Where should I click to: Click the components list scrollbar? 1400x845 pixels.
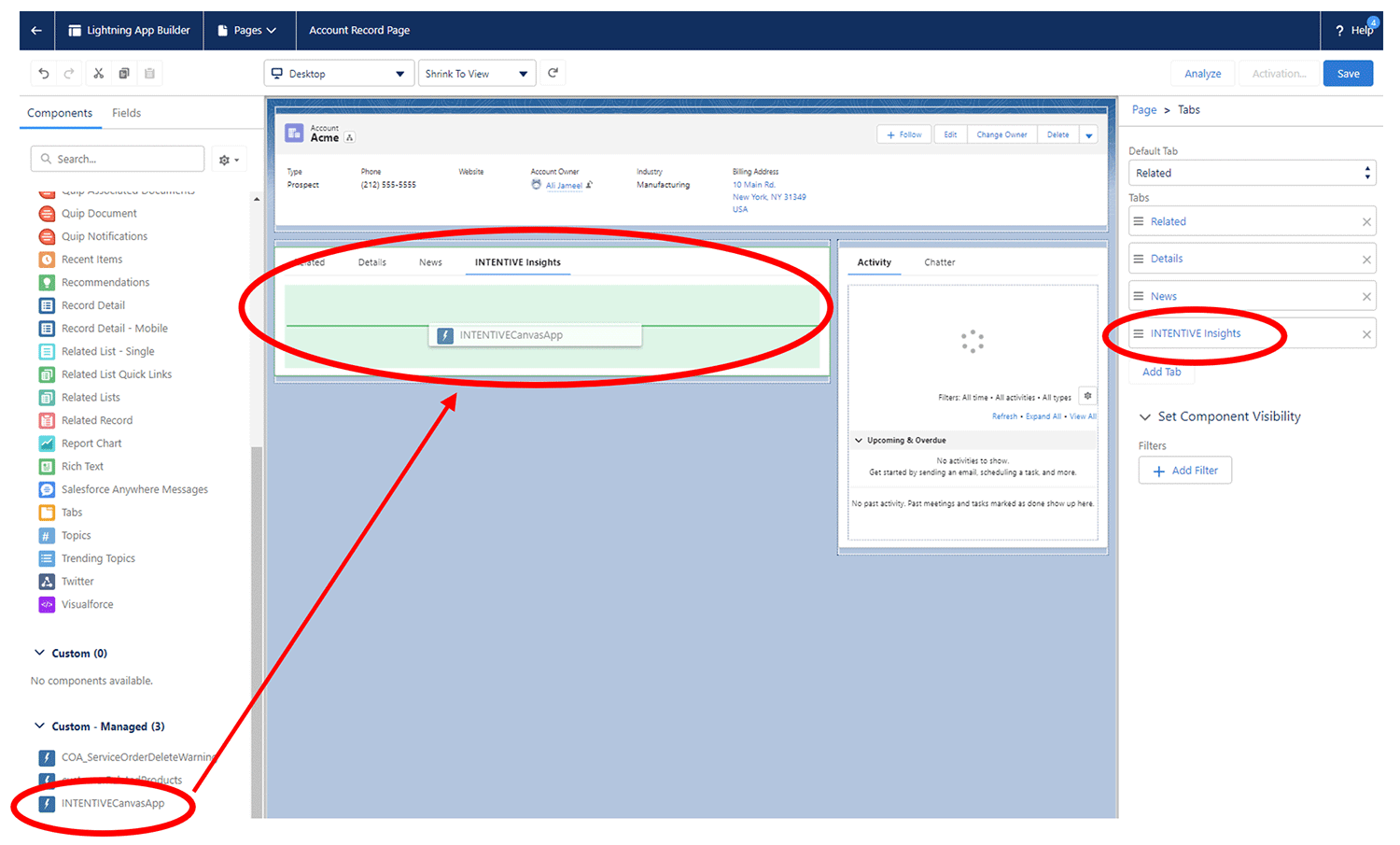tap(257, 633)
